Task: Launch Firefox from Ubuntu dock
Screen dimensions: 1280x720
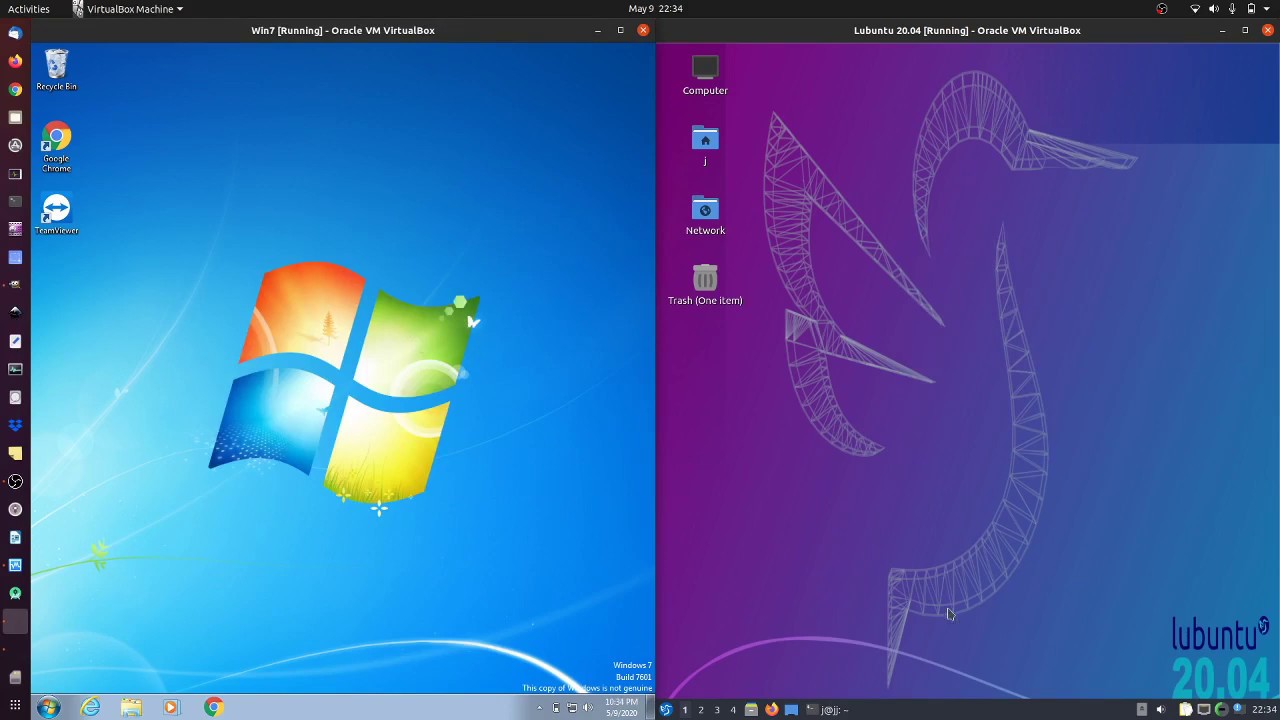Action: tap(15, 61)
